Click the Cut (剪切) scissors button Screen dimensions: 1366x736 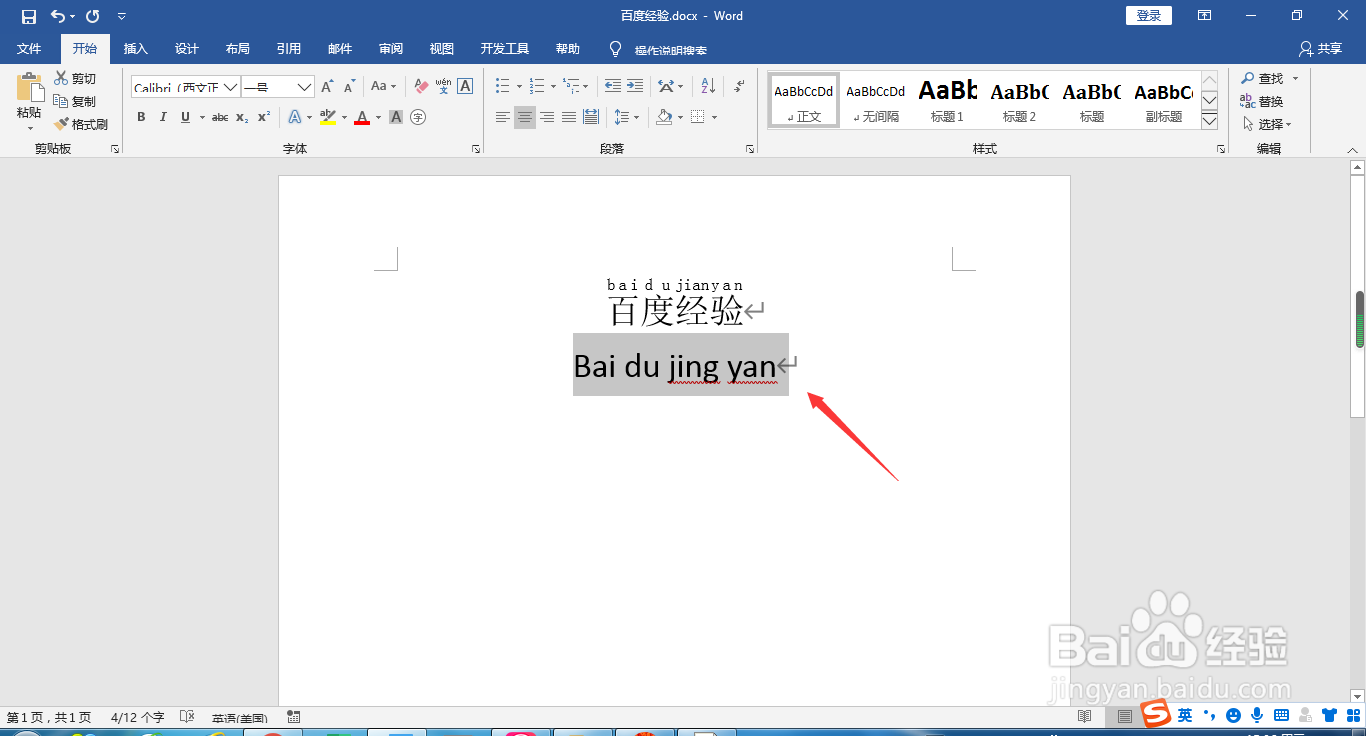(75, 78)
